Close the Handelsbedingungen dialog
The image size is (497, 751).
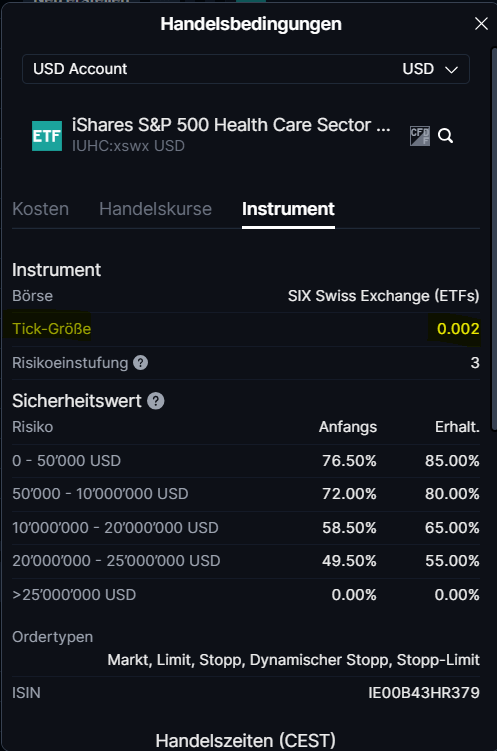coord(481,23)
